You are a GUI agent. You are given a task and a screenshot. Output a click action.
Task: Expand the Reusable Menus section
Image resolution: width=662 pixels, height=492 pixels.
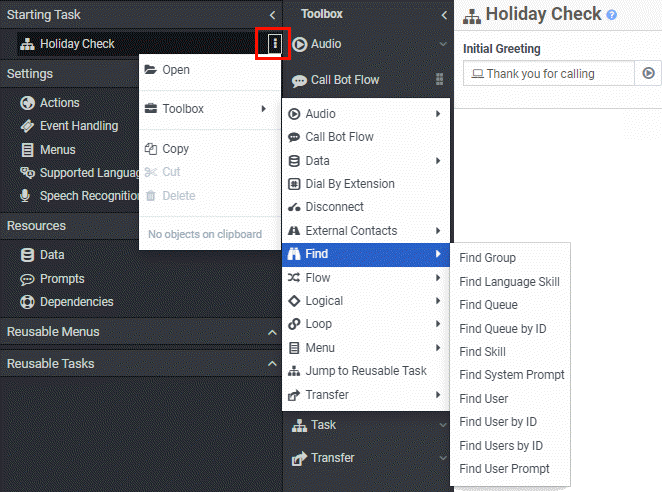point(272,332)
